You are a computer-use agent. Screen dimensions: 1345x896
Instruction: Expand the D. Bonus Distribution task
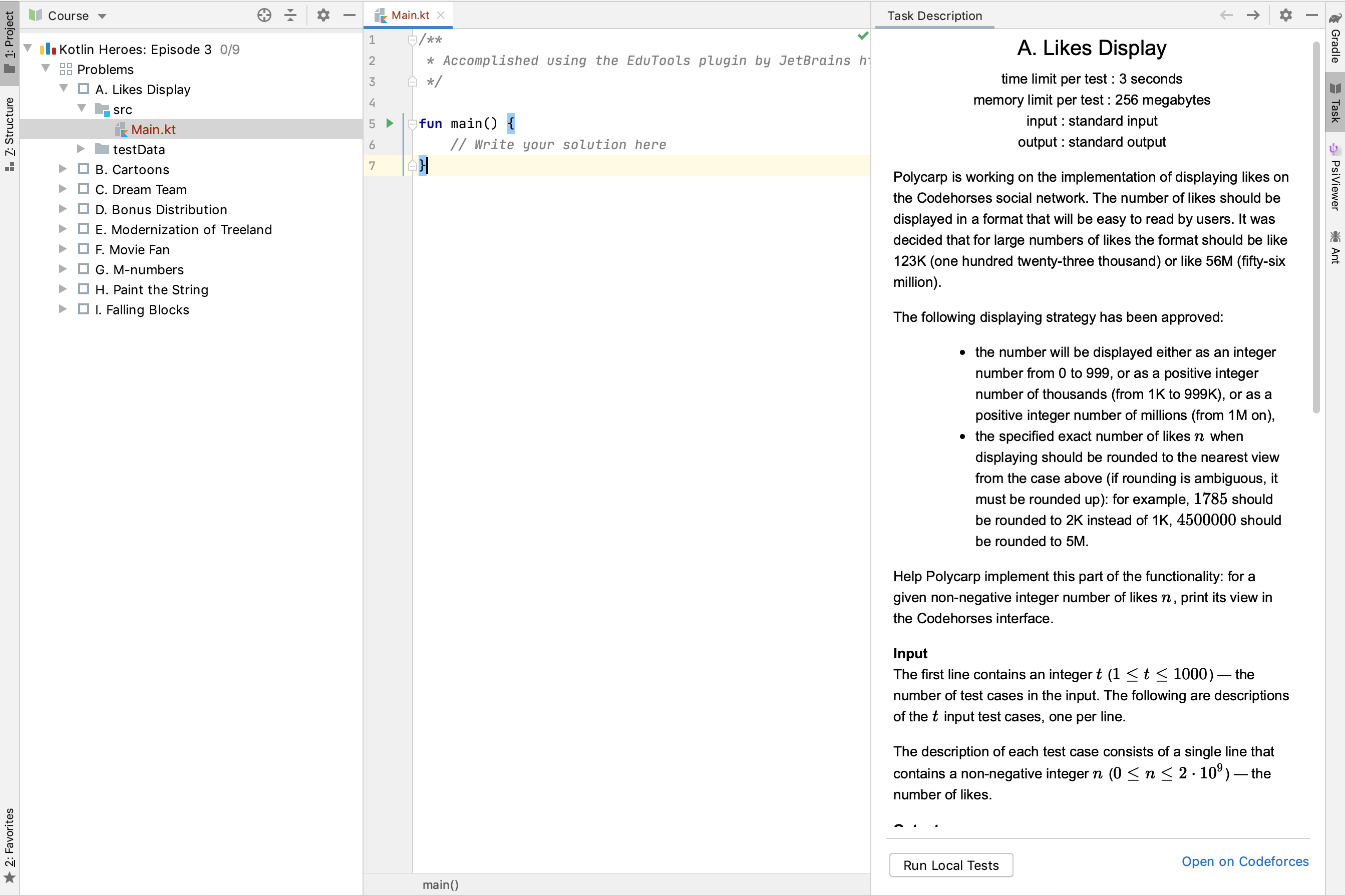pos(63,209)
